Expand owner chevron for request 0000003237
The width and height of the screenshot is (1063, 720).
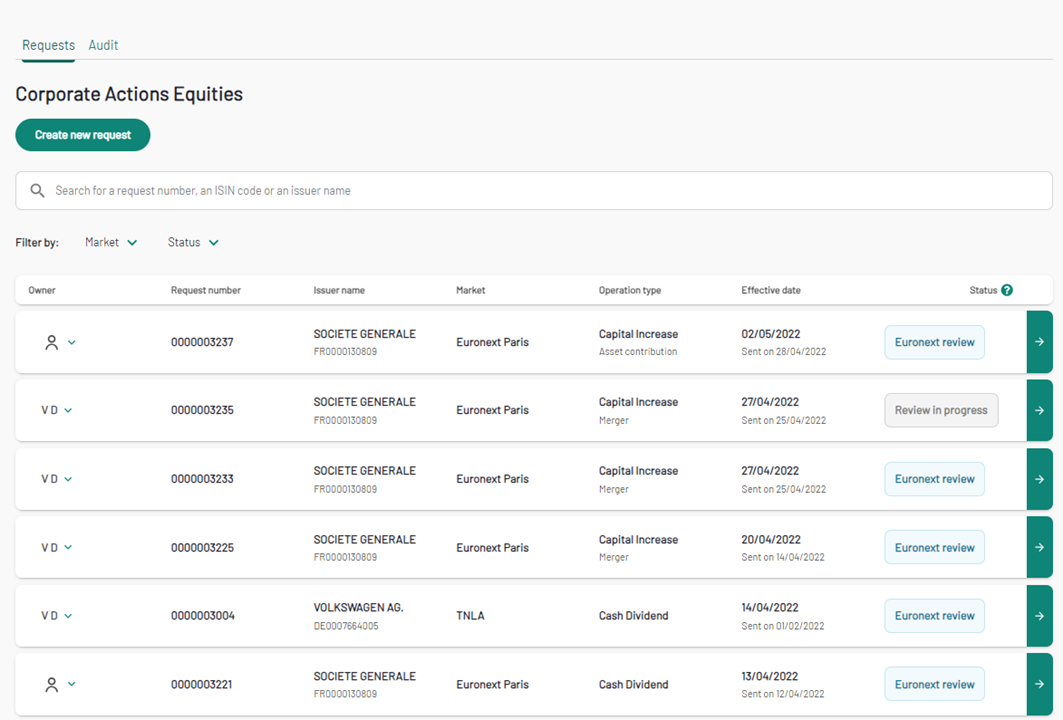[72, 342]
